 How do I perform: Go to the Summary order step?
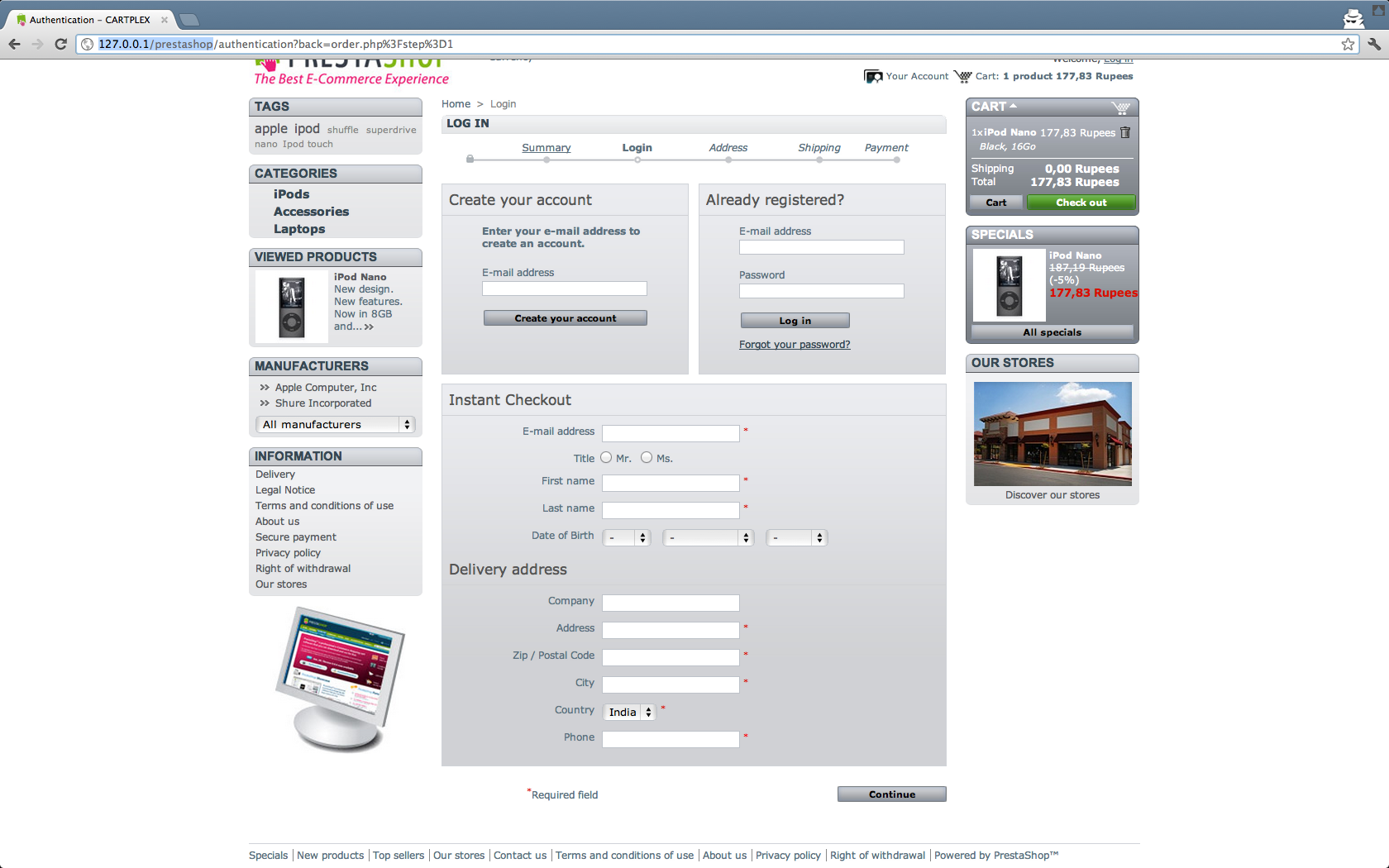coord(547,148)
